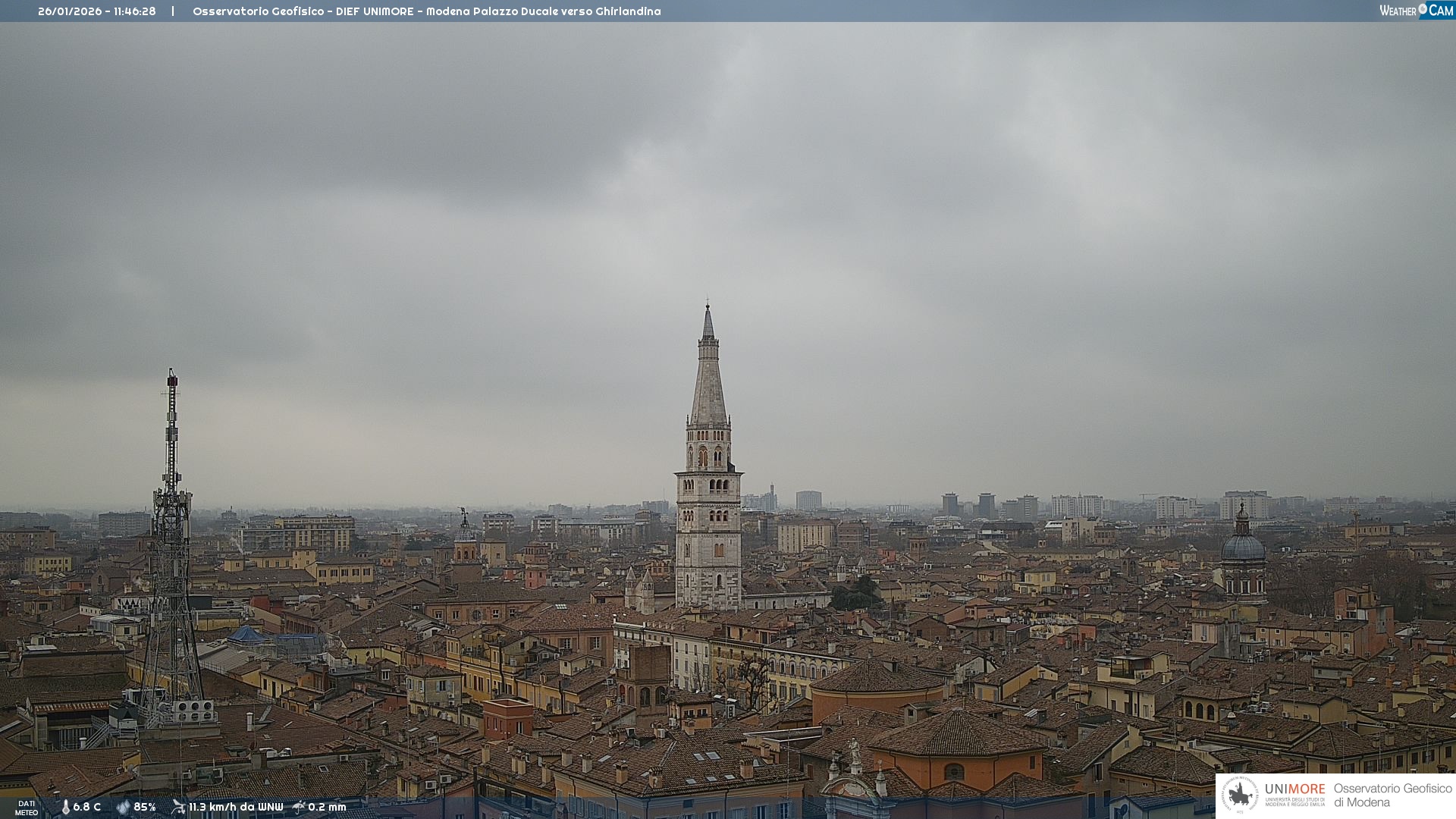This screenshot has width=1456, height=819.
Task: Click the UNIMORE logo text
Action: click(x=1294, y=789)
